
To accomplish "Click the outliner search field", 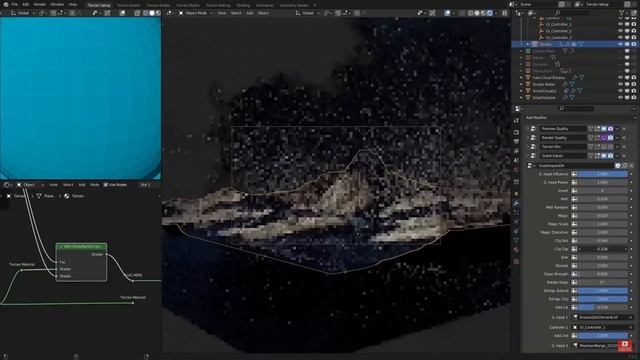I will (x=571, y=13).
